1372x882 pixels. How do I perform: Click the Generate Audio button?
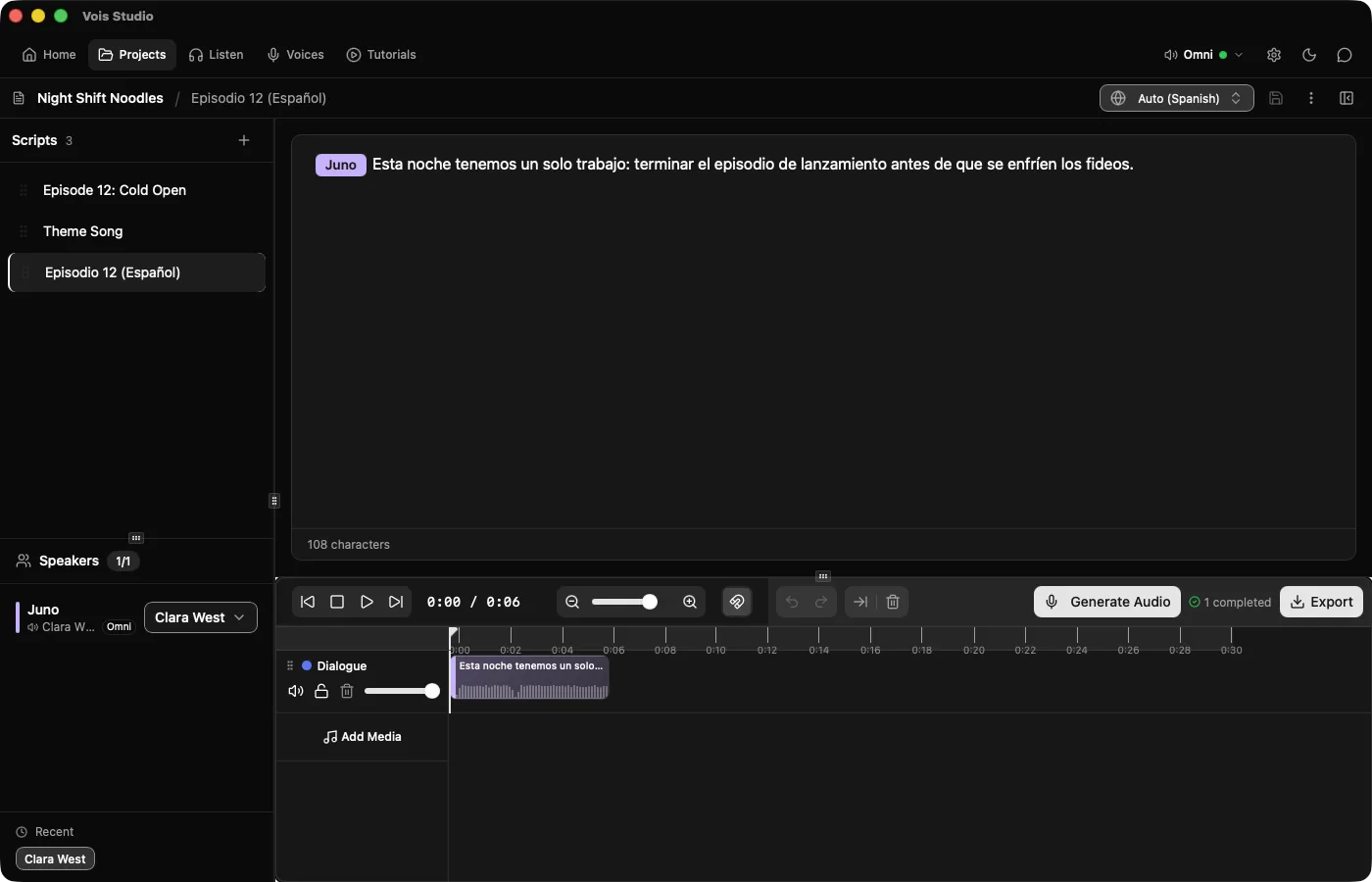[1107, 602]
